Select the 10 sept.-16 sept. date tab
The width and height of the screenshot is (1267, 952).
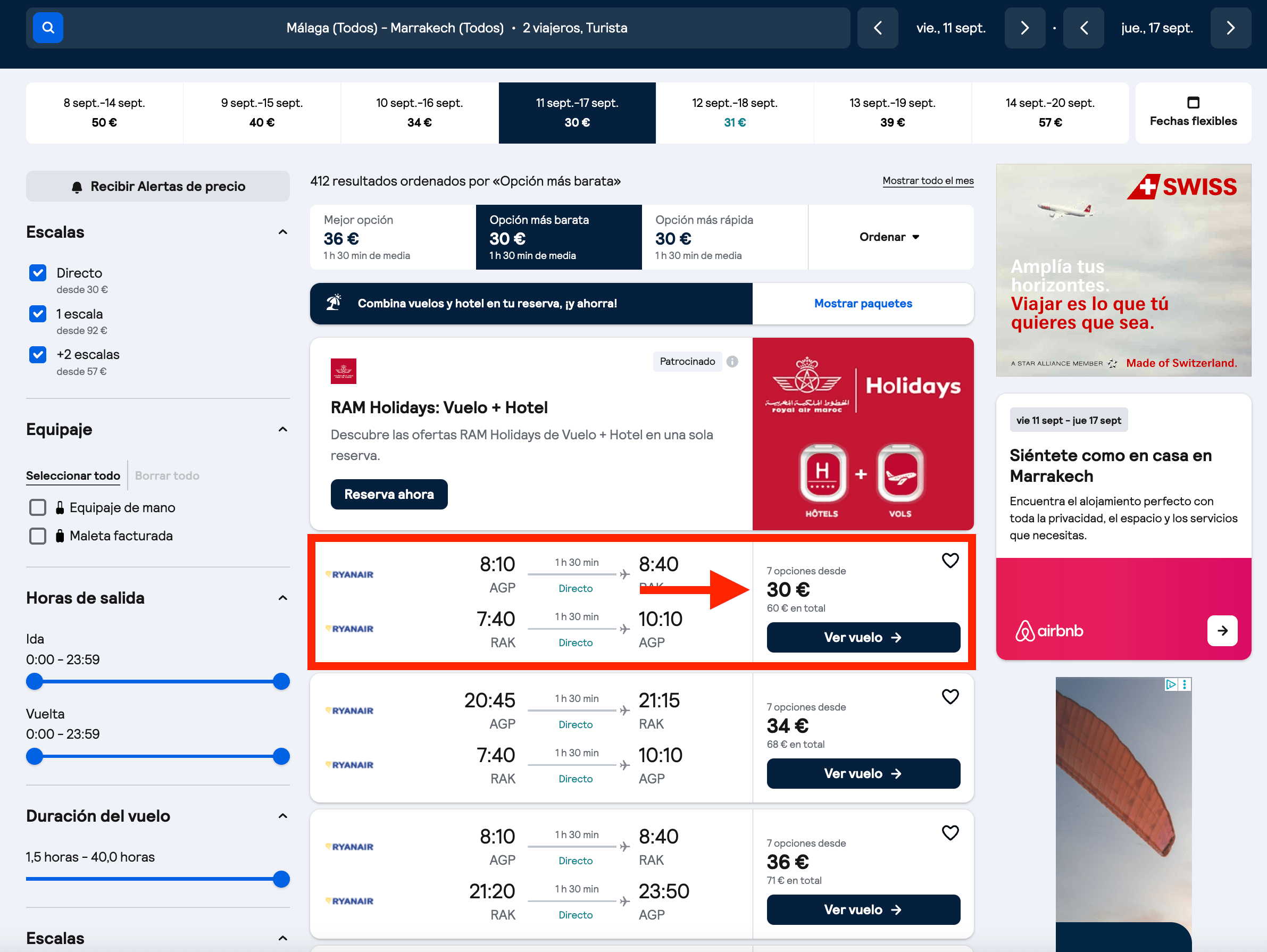pyautogui.click(x=419, y=113)
